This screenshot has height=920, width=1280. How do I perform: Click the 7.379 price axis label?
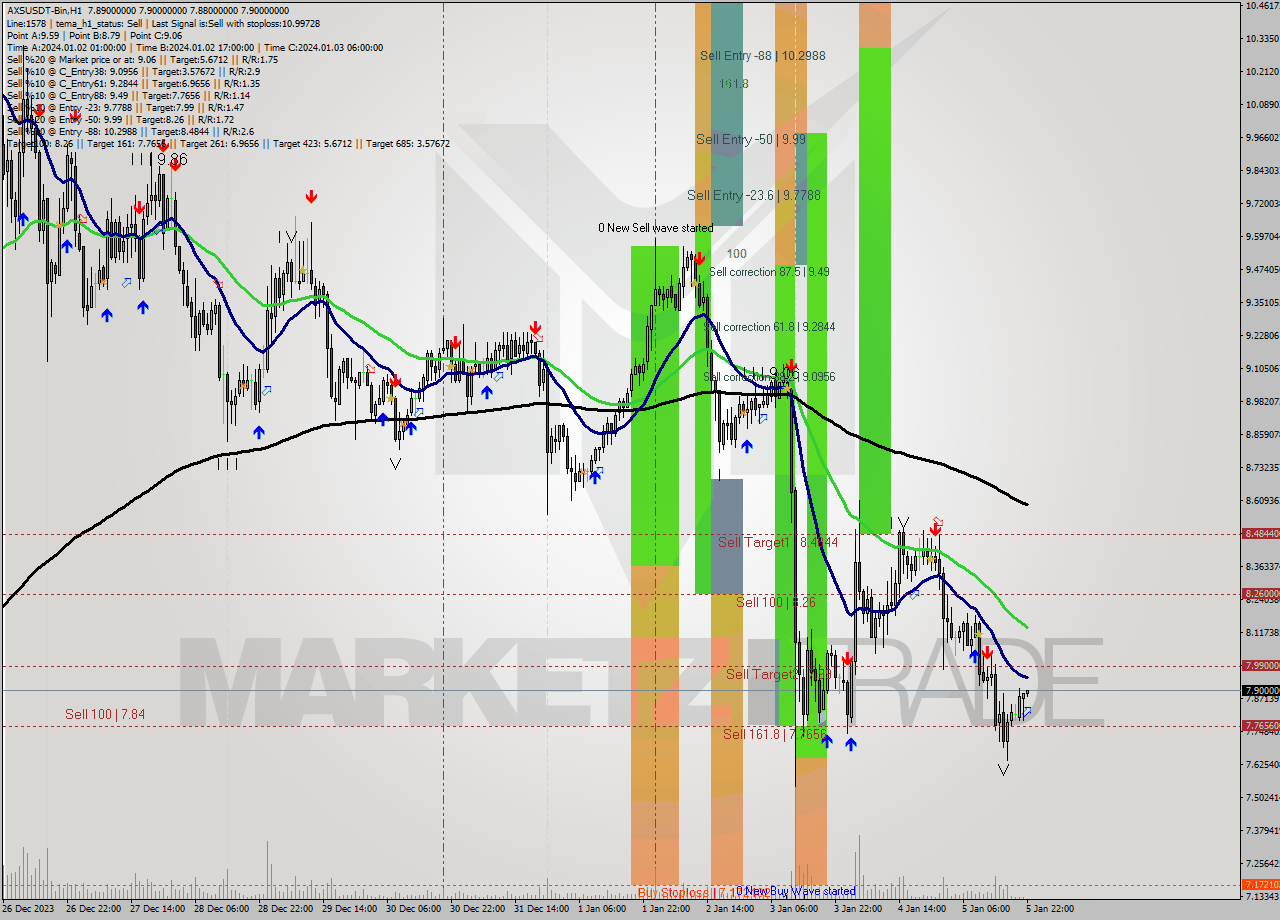tap(1261, 830)
